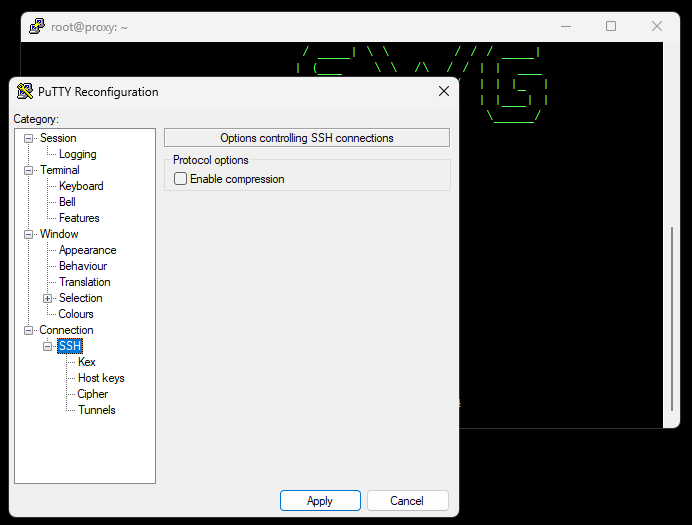Close the PuTTY Reconfiguration dialog
This screenshot has width=692, height=525.
[x=444, y=91]
